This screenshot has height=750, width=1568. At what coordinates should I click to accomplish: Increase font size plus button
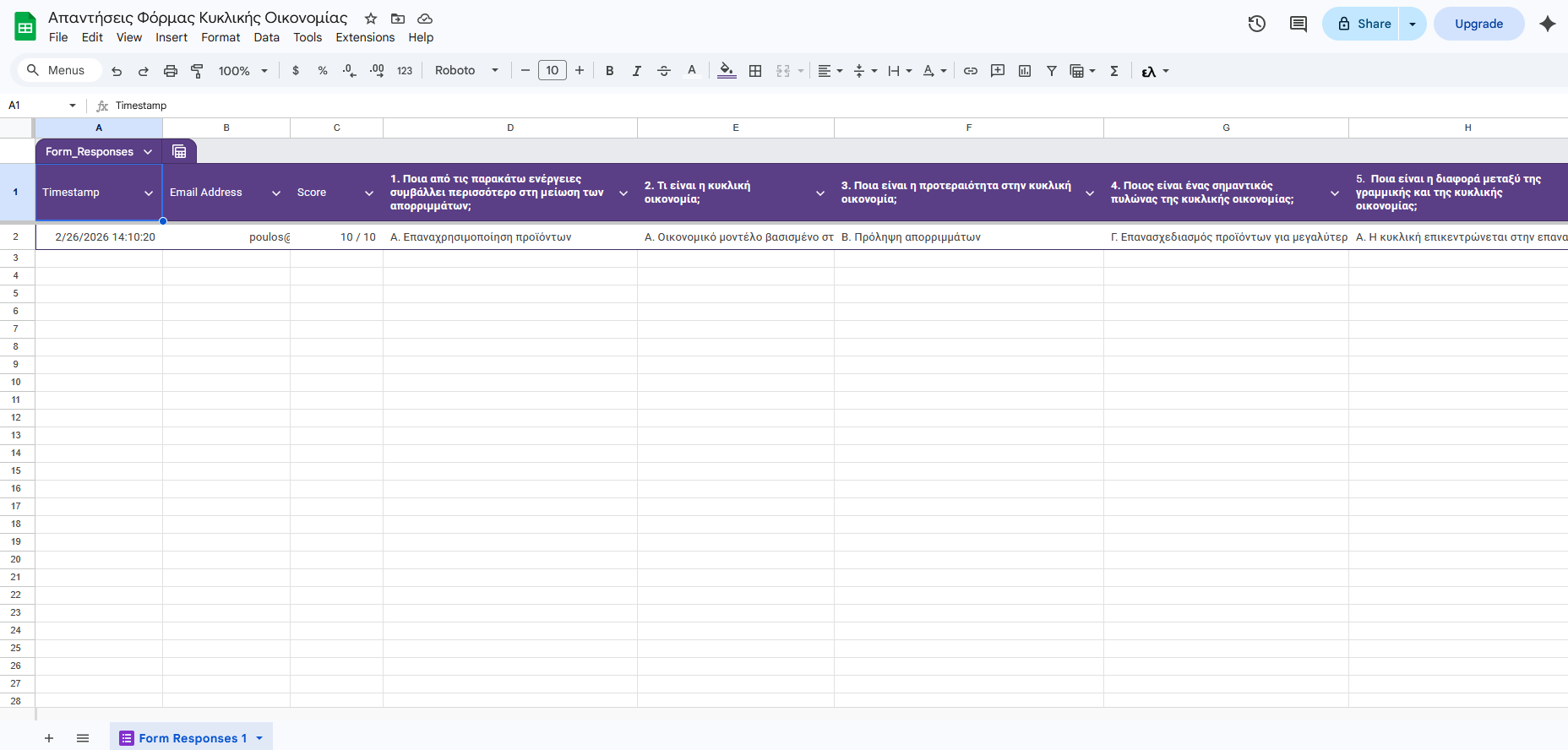[x=580, y=71]
